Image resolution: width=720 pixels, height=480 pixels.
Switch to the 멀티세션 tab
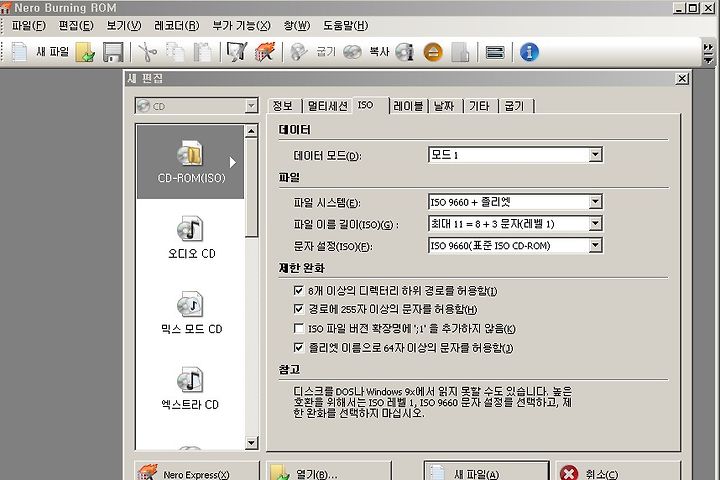pyautogui.click(x=327, y=106)
